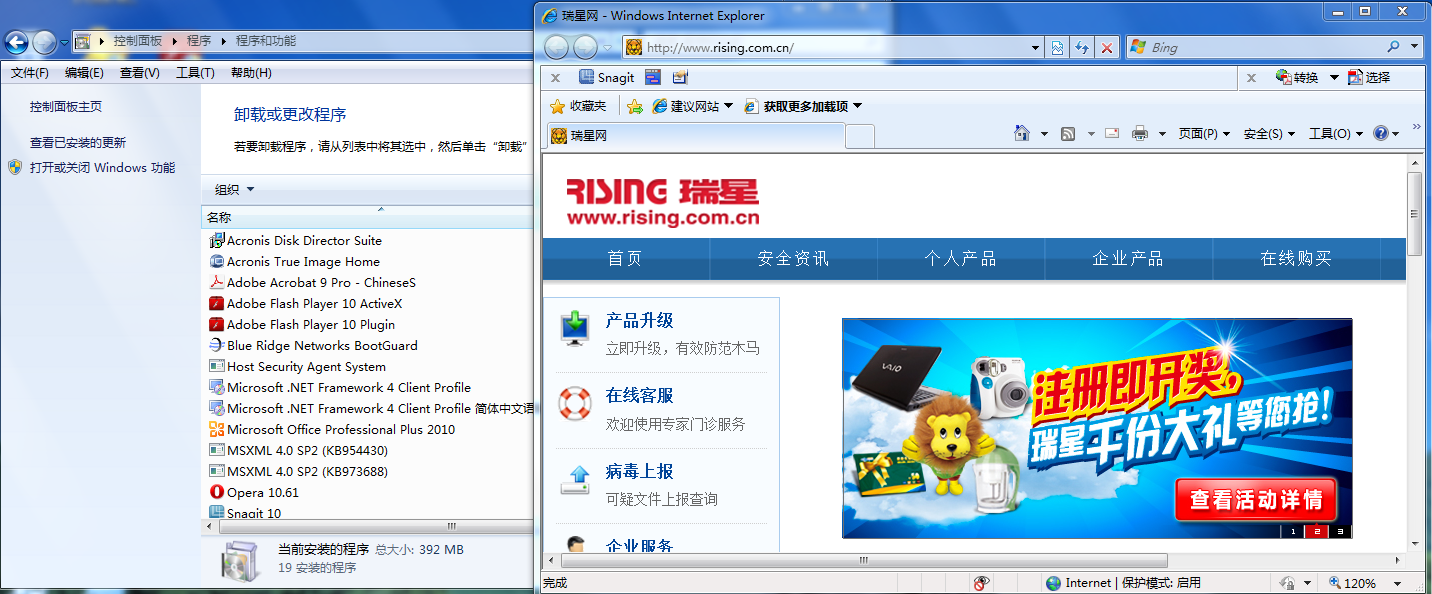The height and width of the screenshot is (594, 1432).
Task: Click the IE address bar URL field
Action: pyautogui.click(x=834, y=47)
